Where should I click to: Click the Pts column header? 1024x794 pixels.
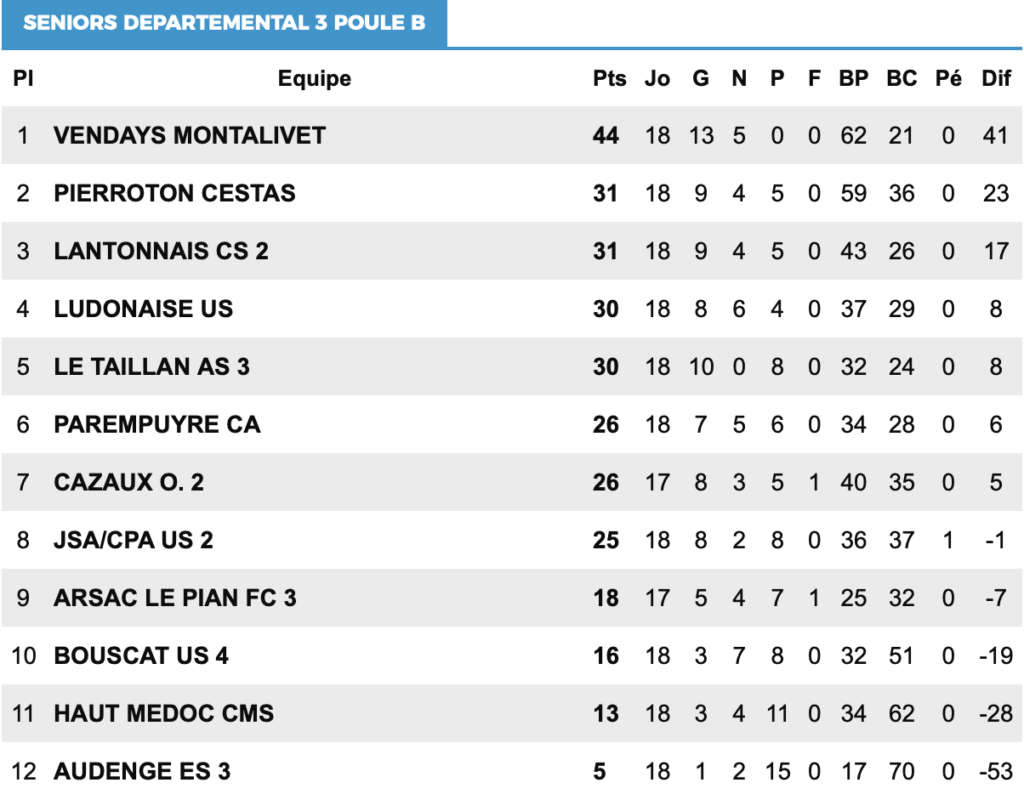click(x=609, y=78)
